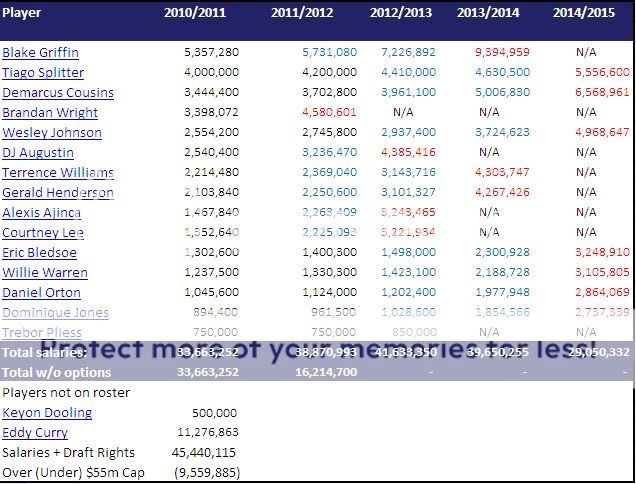
Task: Click Tiago Splitter's 4,000,000 salary
Action: (211, 72)
